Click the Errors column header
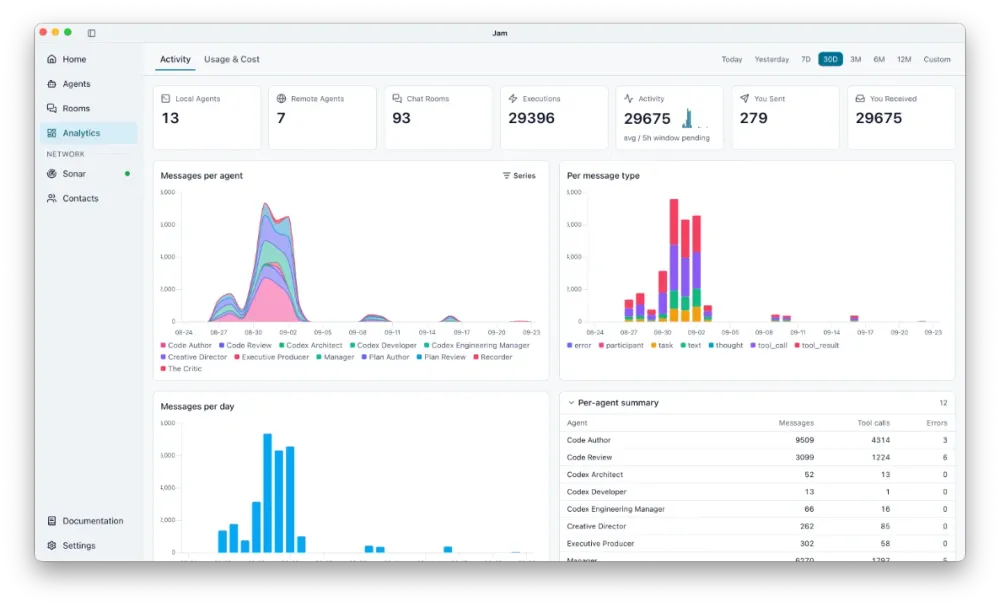Screen dimensions: 1000x607 pos(936,423)
